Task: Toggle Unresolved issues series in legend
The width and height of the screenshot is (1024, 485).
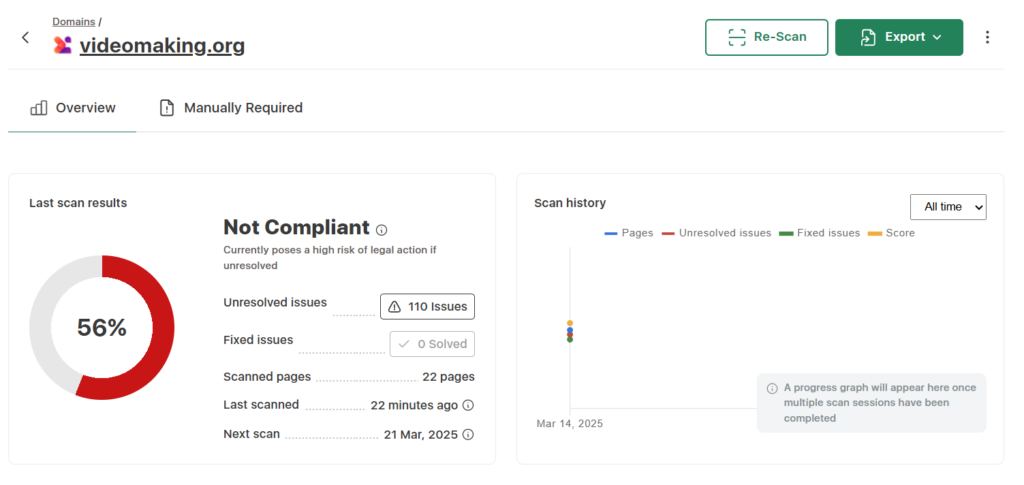Action: (x=716, y=233)
